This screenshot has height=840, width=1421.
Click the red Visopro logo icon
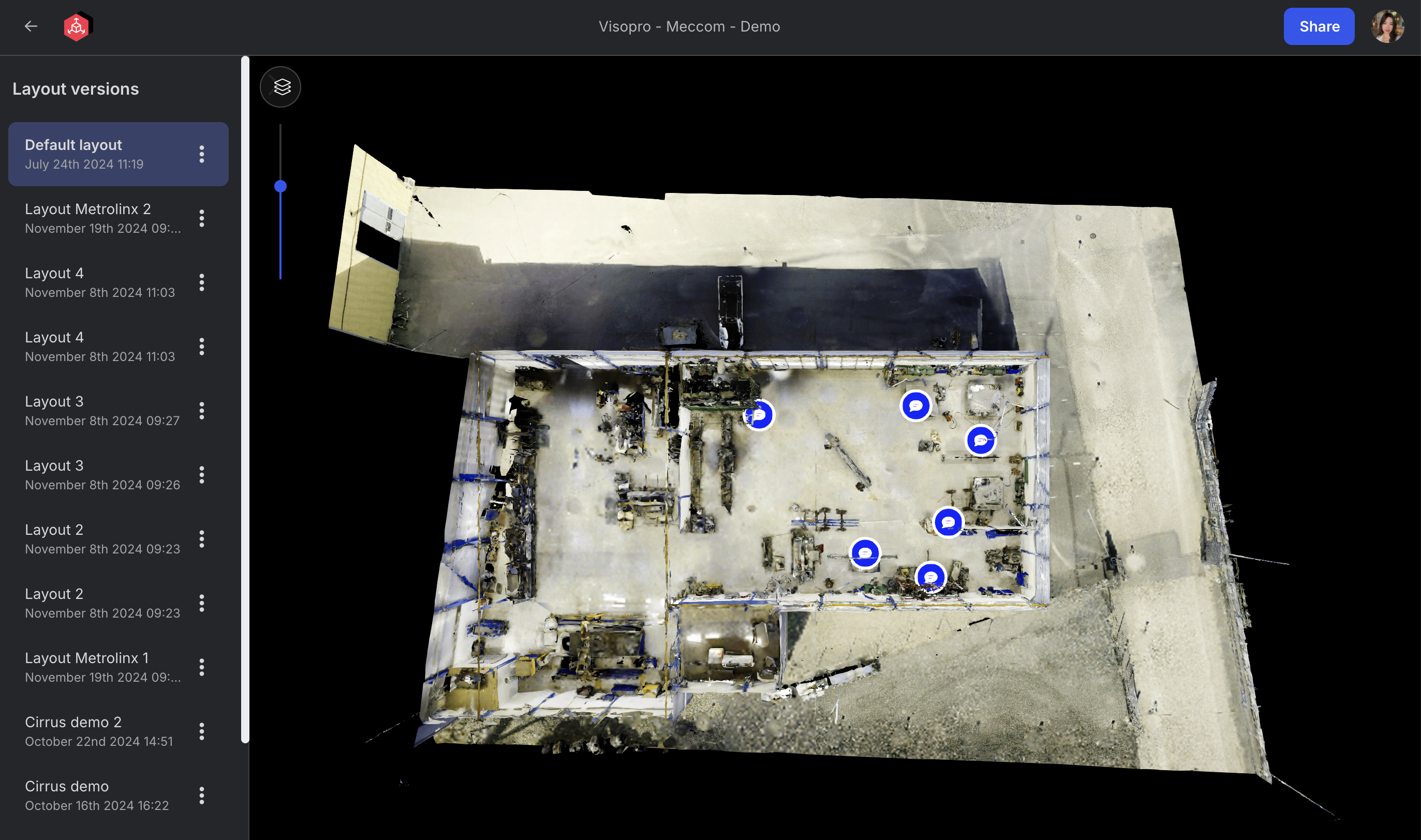click(77, 26)
